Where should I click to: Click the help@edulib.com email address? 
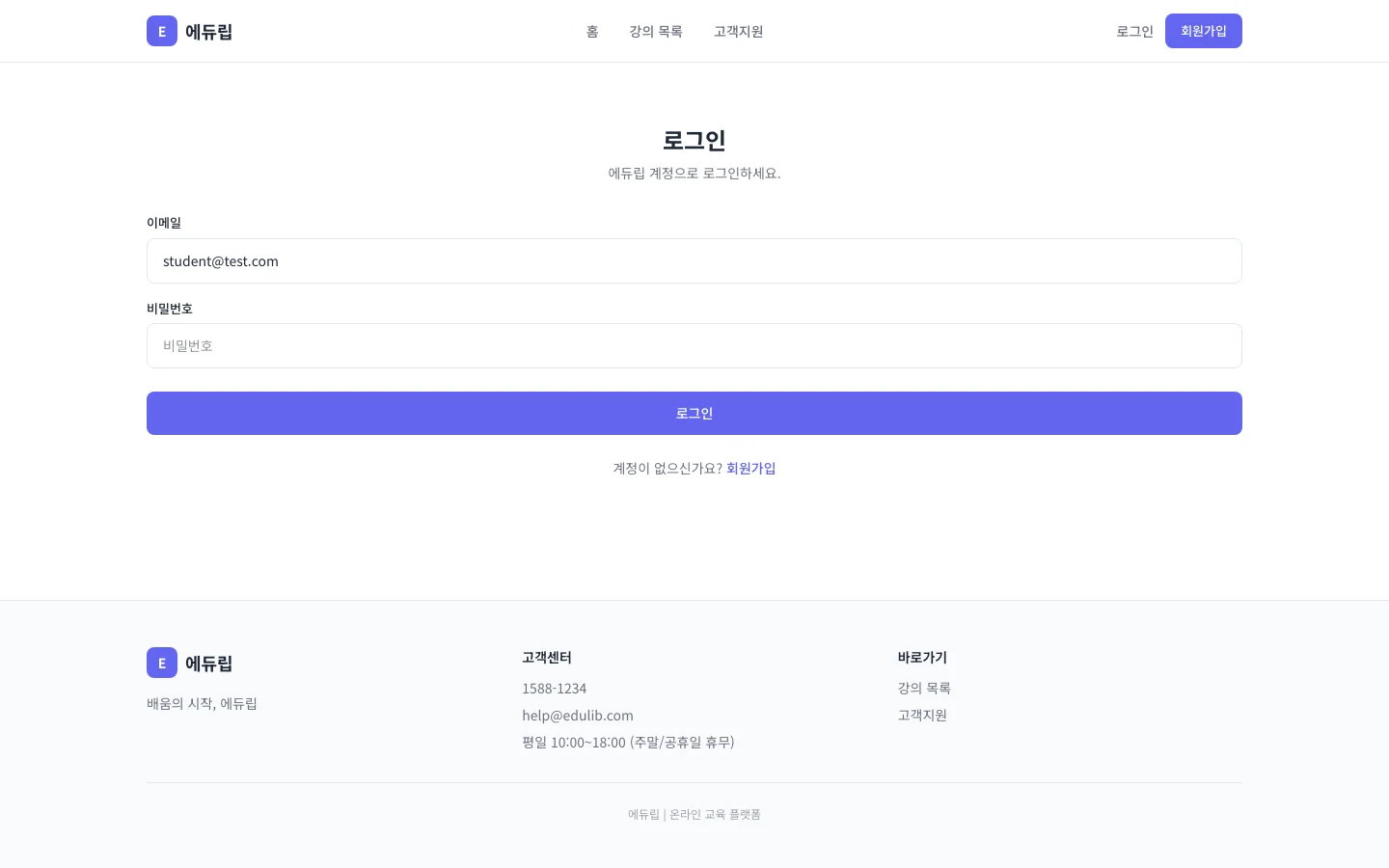point(577,715)
